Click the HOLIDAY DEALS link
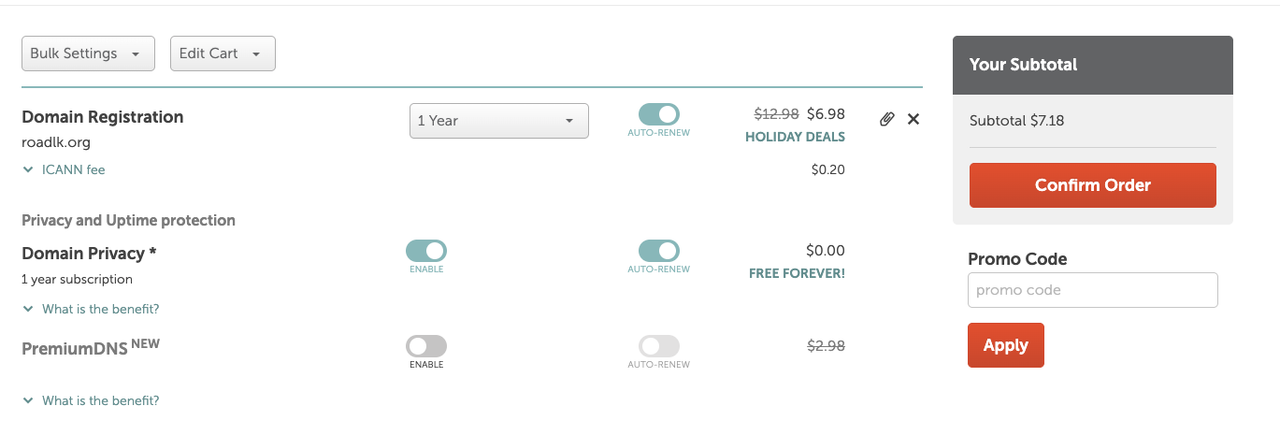 (x=795, y=137)
